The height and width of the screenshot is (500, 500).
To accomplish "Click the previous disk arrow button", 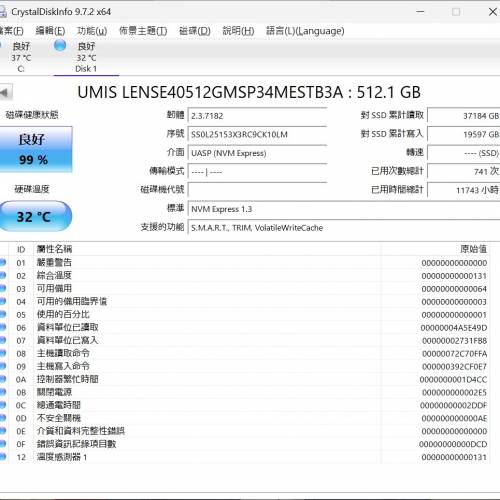I will coord(5,93).
